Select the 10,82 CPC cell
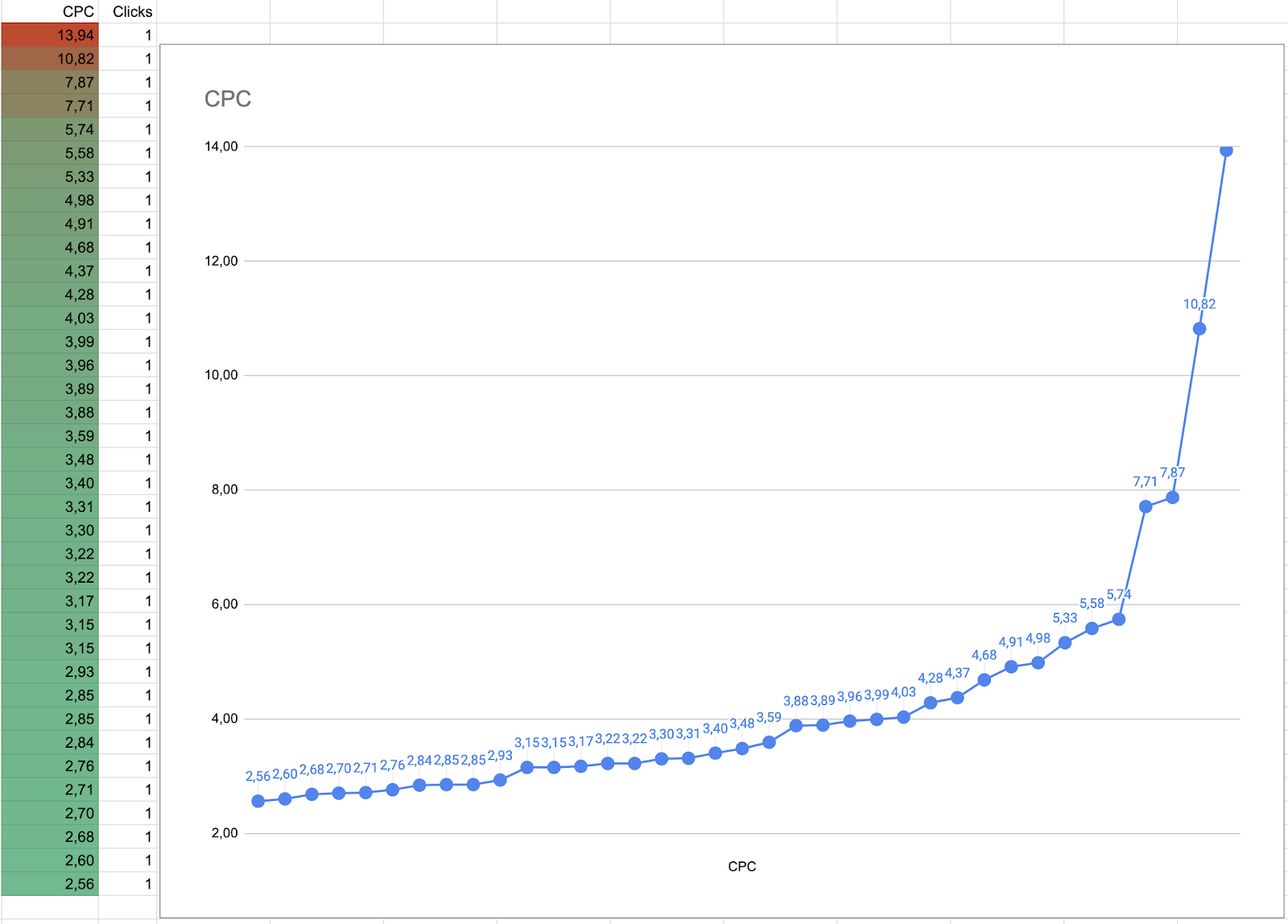The height and width of the screenshot is (924, 1288). pos(50,59)
